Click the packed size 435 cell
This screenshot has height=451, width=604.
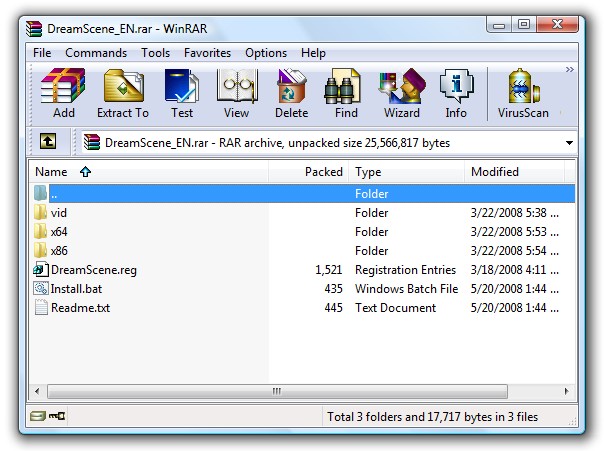coord(333,289)
